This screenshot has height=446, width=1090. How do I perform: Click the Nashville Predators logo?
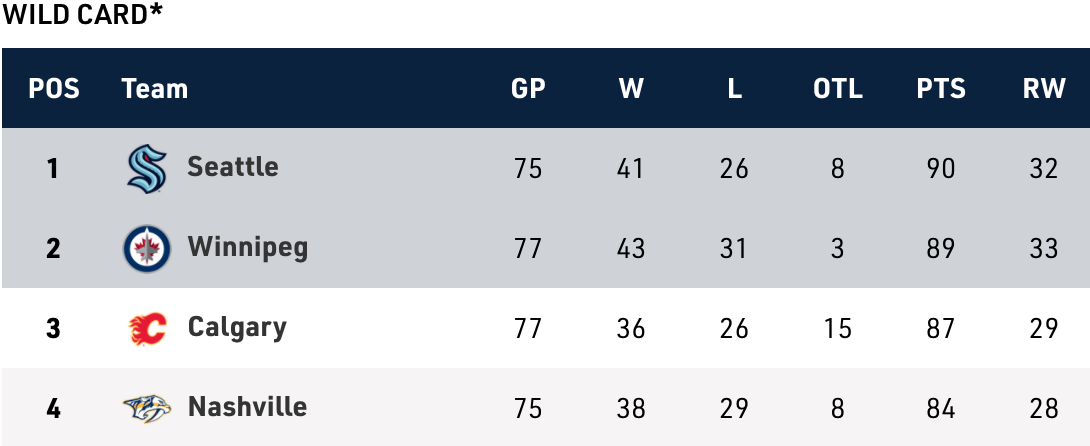point(147,408)
